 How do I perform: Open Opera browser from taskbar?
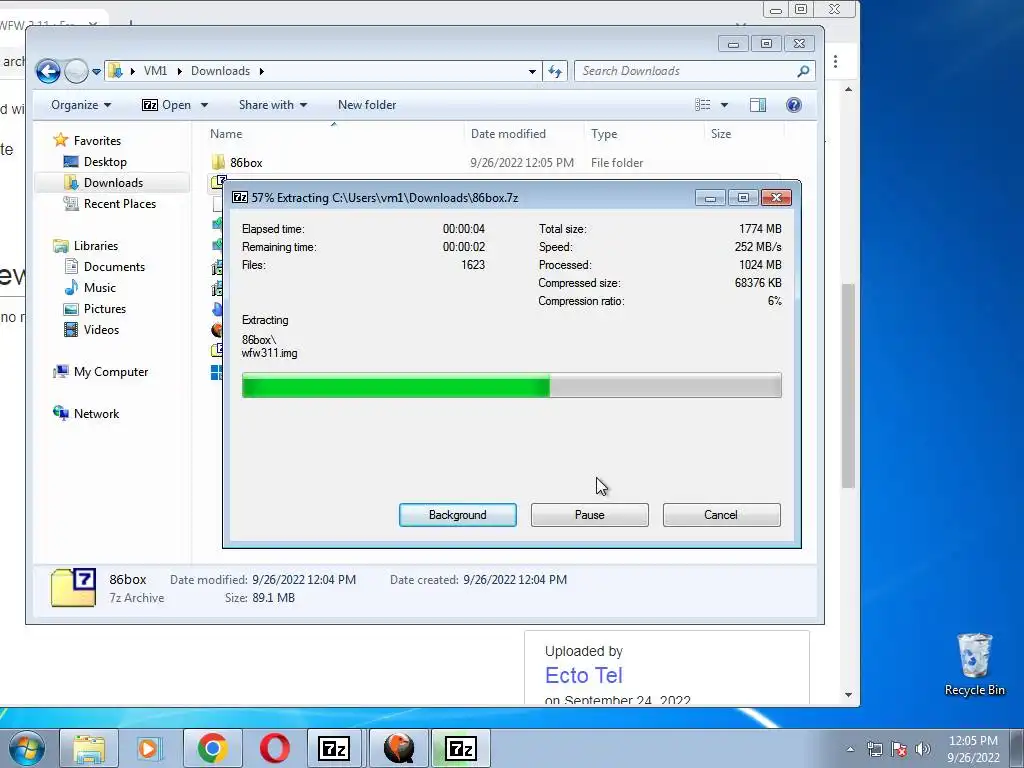(274, 748)
